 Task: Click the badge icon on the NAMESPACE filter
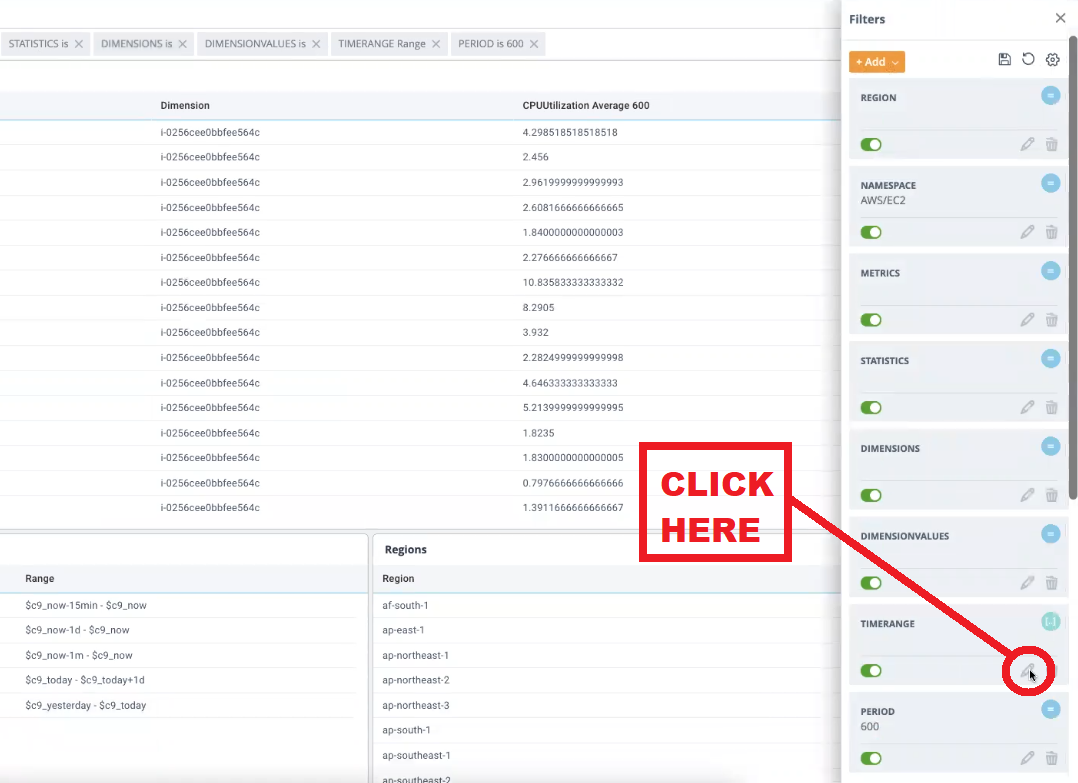click(x=1050, y=183)
